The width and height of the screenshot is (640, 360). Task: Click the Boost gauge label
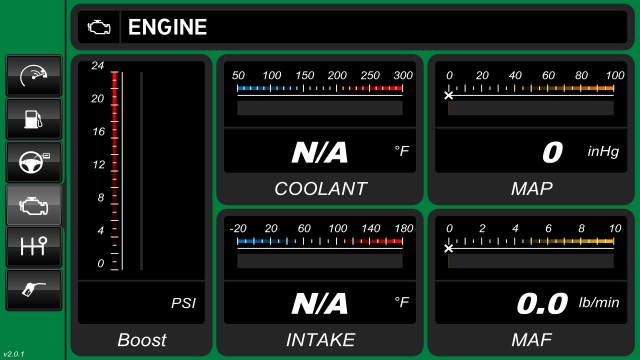click(142, 340)
